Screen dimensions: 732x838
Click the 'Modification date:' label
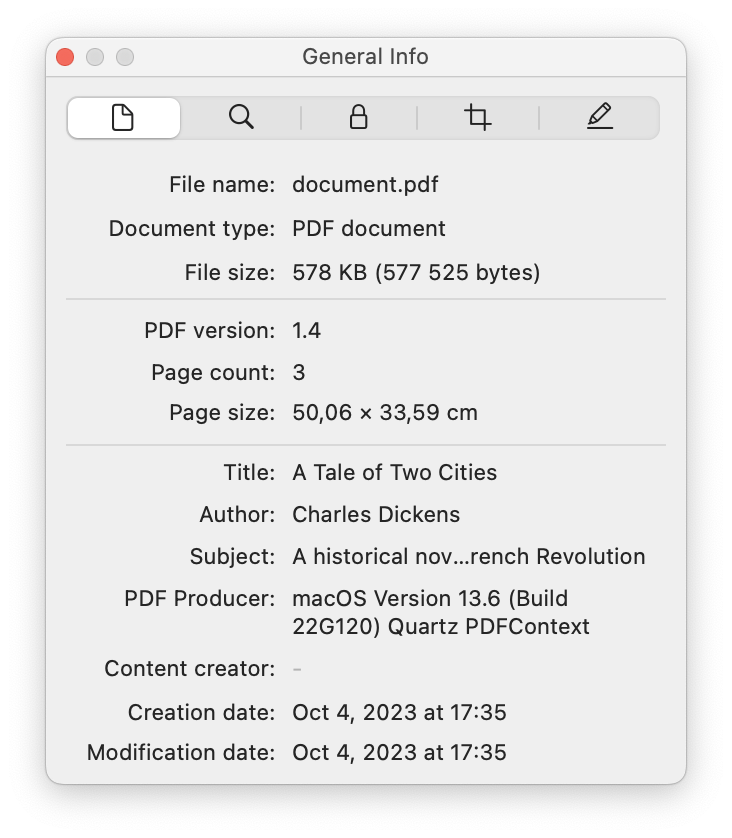click(x=181, y=753)
